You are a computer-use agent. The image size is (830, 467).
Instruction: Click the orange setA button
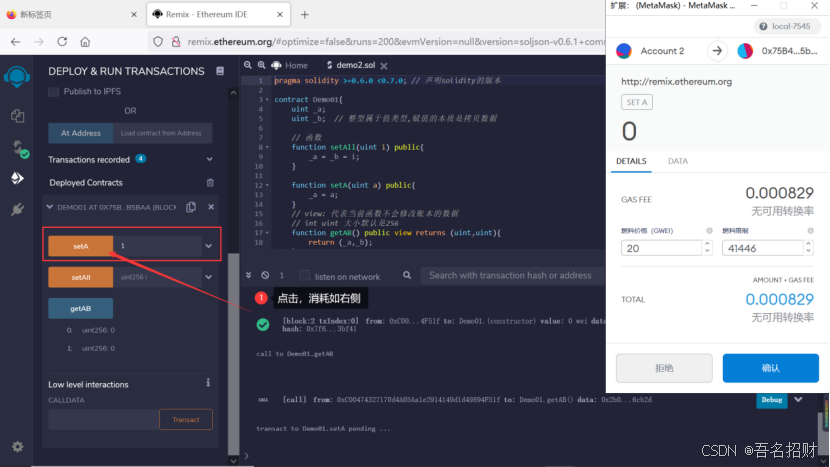pyautogui.click(x=80, y=246)
